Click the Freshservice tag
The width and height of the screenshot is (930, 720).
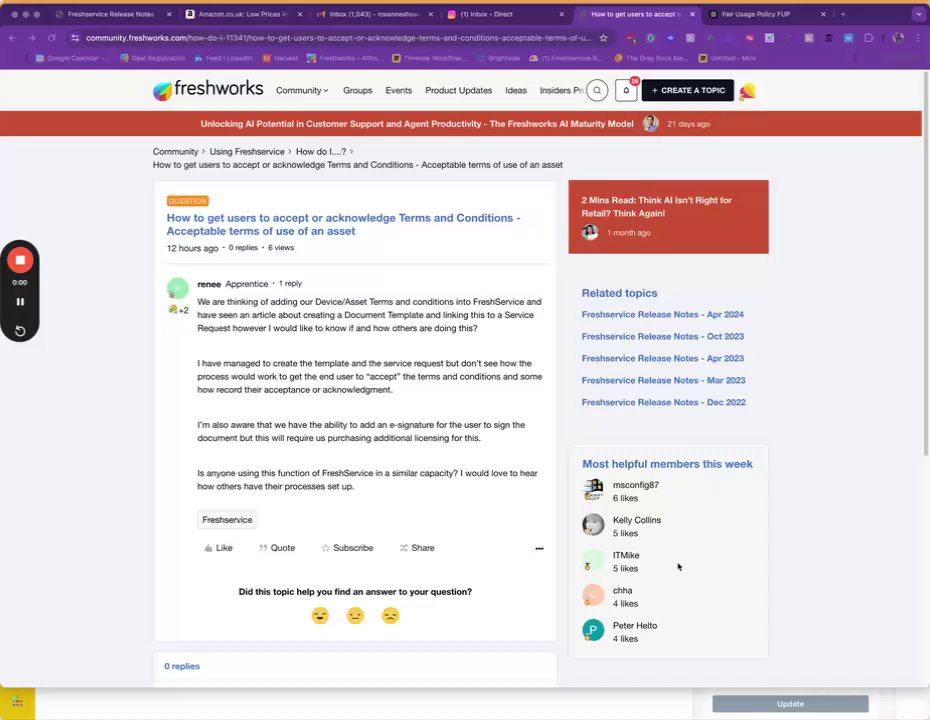[x=227, y=520]
